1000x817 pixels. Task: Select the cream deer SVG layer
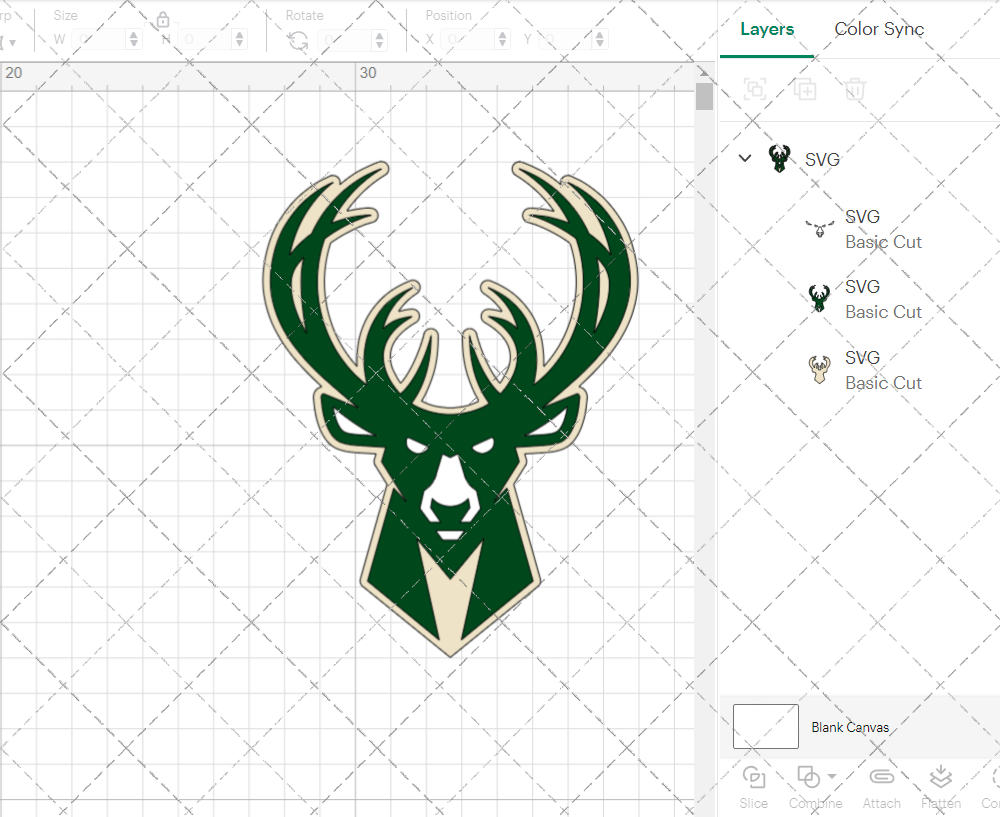coord(864,371)
